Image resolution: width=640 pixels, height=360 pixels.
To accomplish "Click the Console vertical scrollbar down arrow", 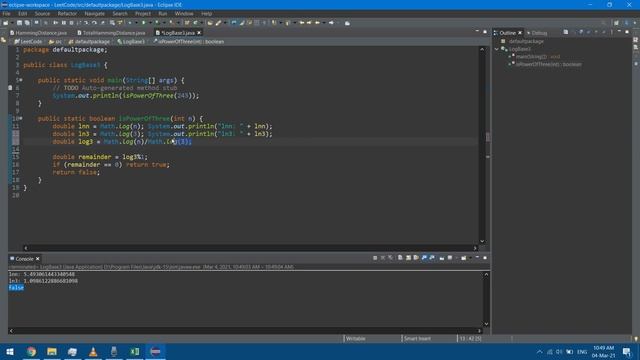I will (486, 324).
